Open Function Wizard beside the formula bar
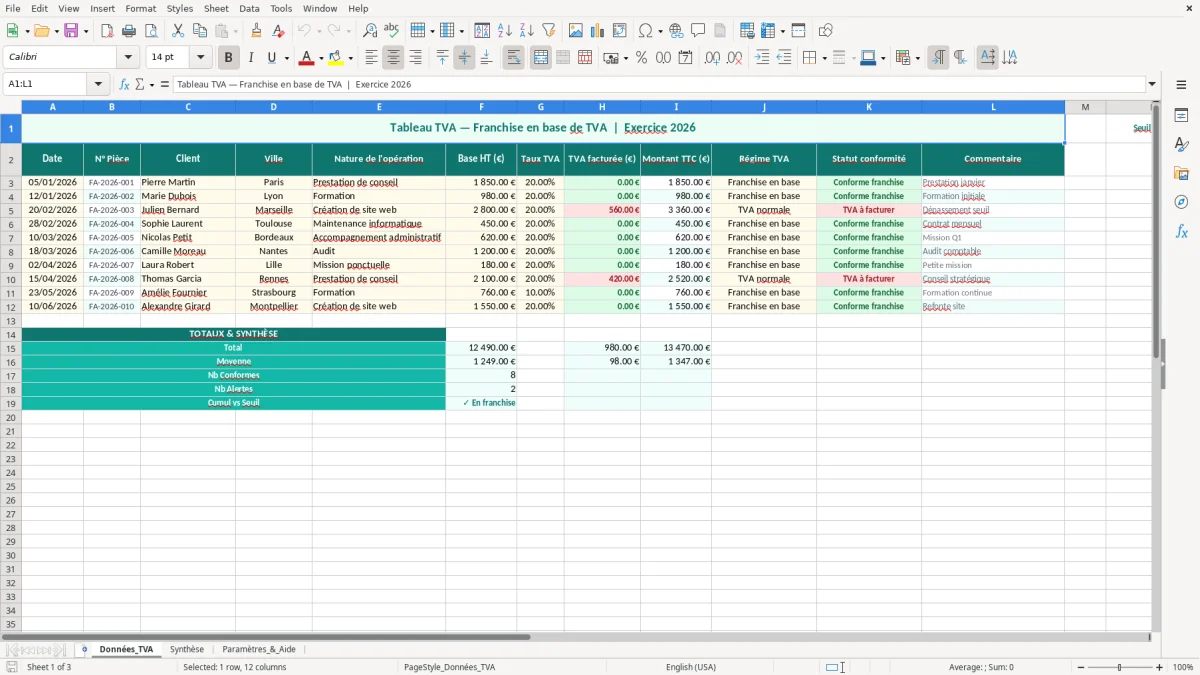This screenshot has width=1200, height=675. [124, 84]
